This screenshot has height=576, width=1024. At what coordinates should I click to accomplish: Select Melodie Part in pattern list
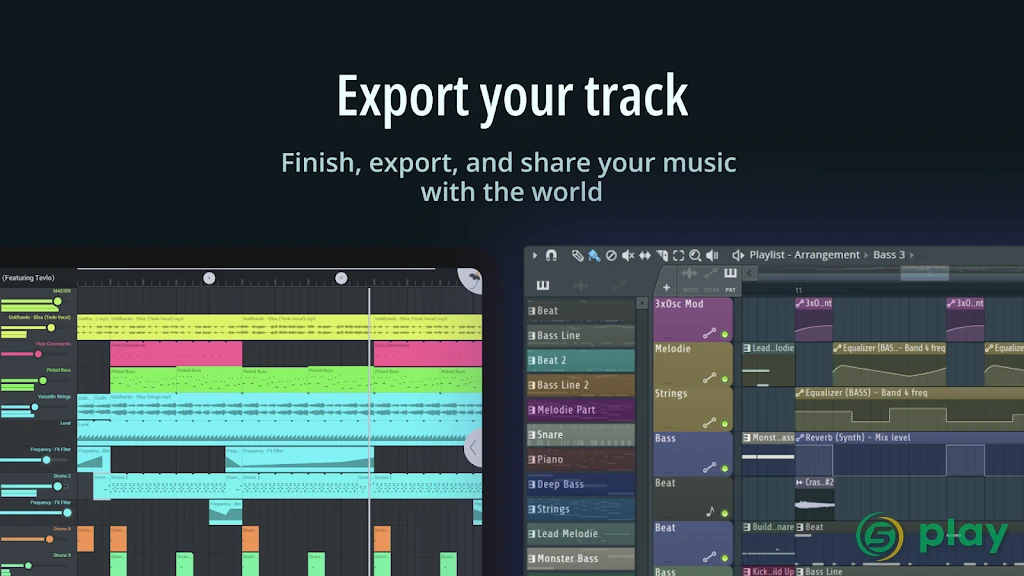click(x=581, y=410)
